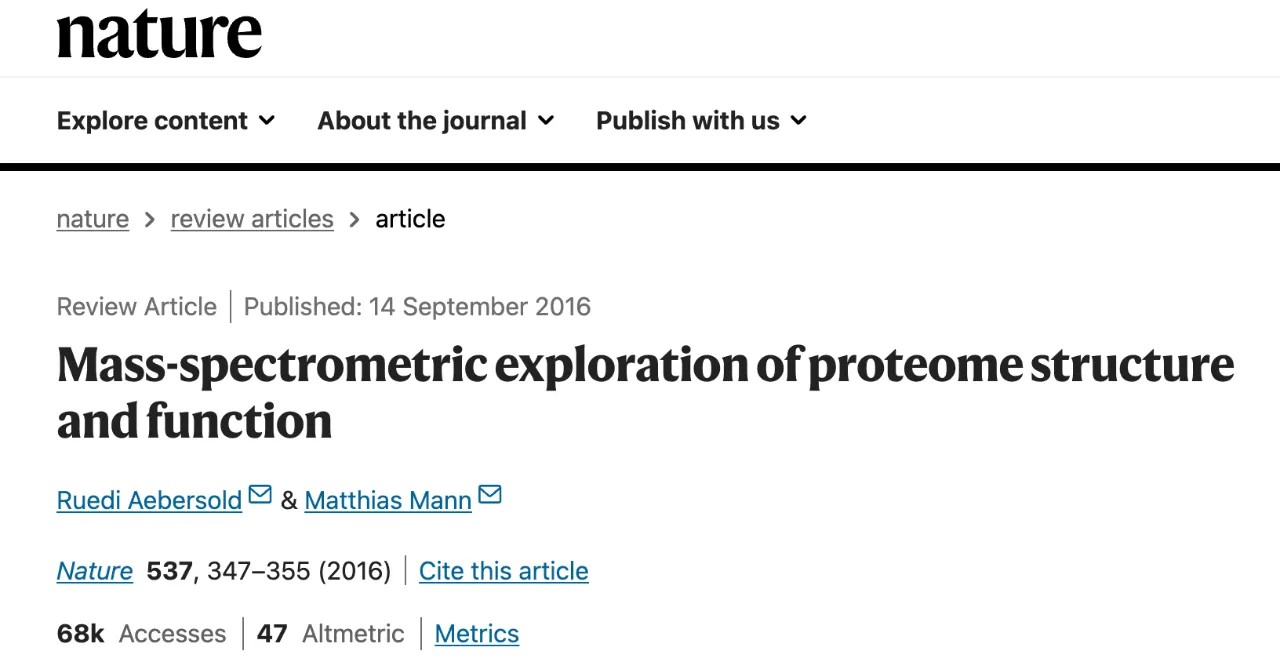Viewport: 1280px width, 672px height.
Task: Click the envelope icon beside Matthias Mann
Action: [x=490, y=494]
